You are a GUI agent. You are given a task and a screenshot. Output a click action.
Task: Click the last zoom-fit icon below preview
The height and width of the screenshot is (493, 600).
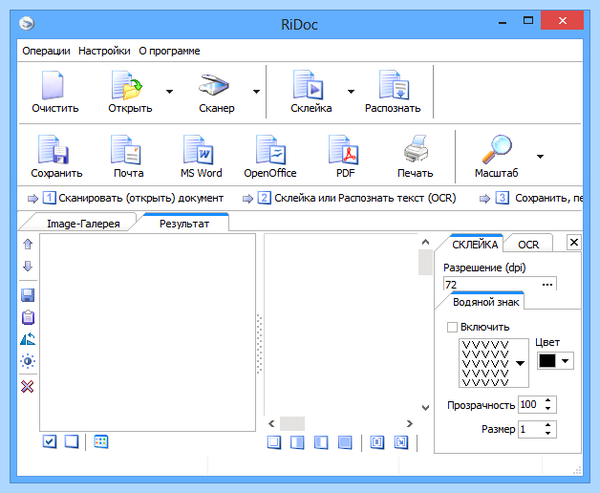(x=401, y=442)
